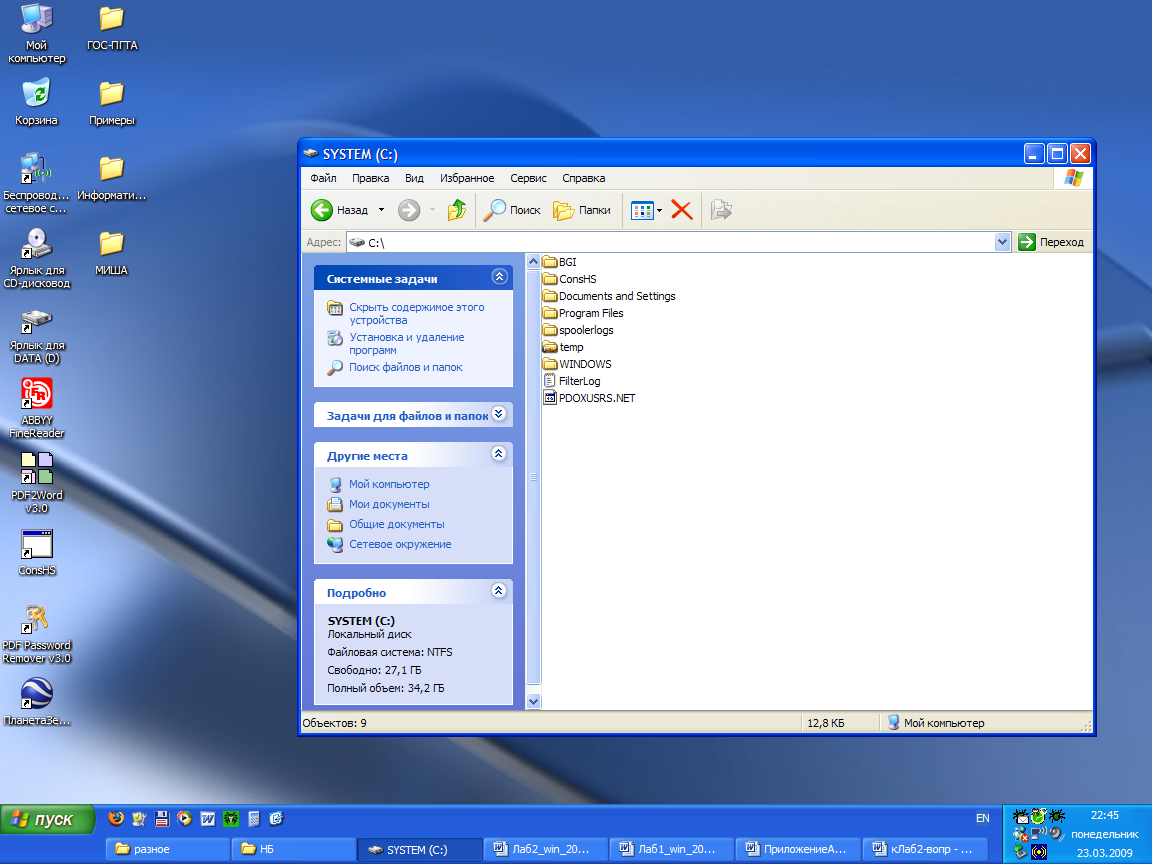Switch to ПриложениеА... Word document
Screen dimensions: 1152x864
click(797, 849)
